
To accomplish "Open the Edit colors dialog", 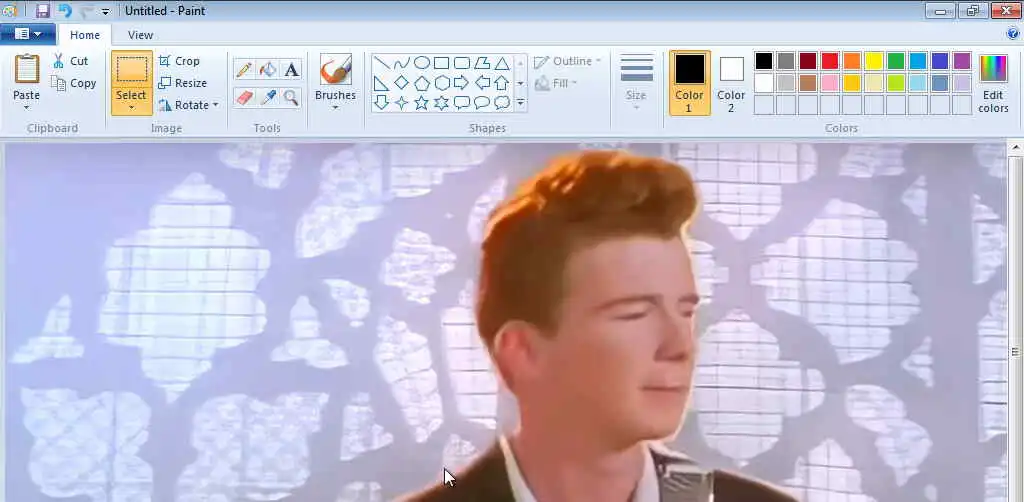I will 993,83.
